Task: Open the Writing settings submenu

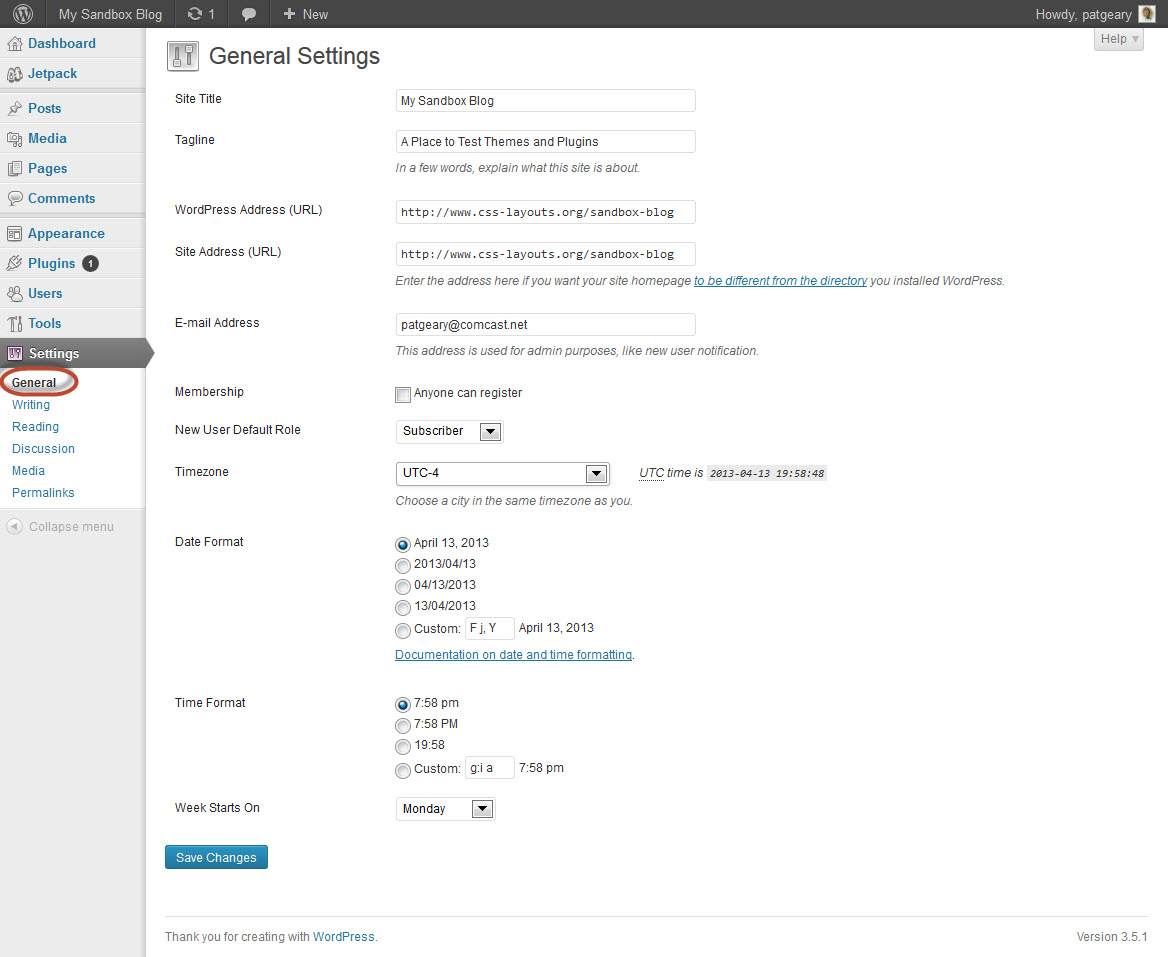Action: pos(31,405)
